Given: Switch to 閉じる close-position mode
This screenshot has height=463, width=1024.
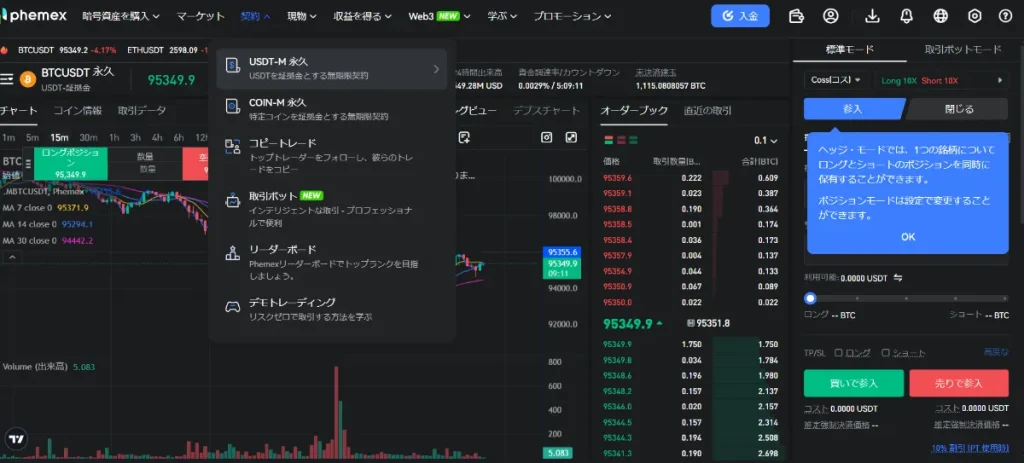Looking at the screenshot, I should (x=959, y=109).
